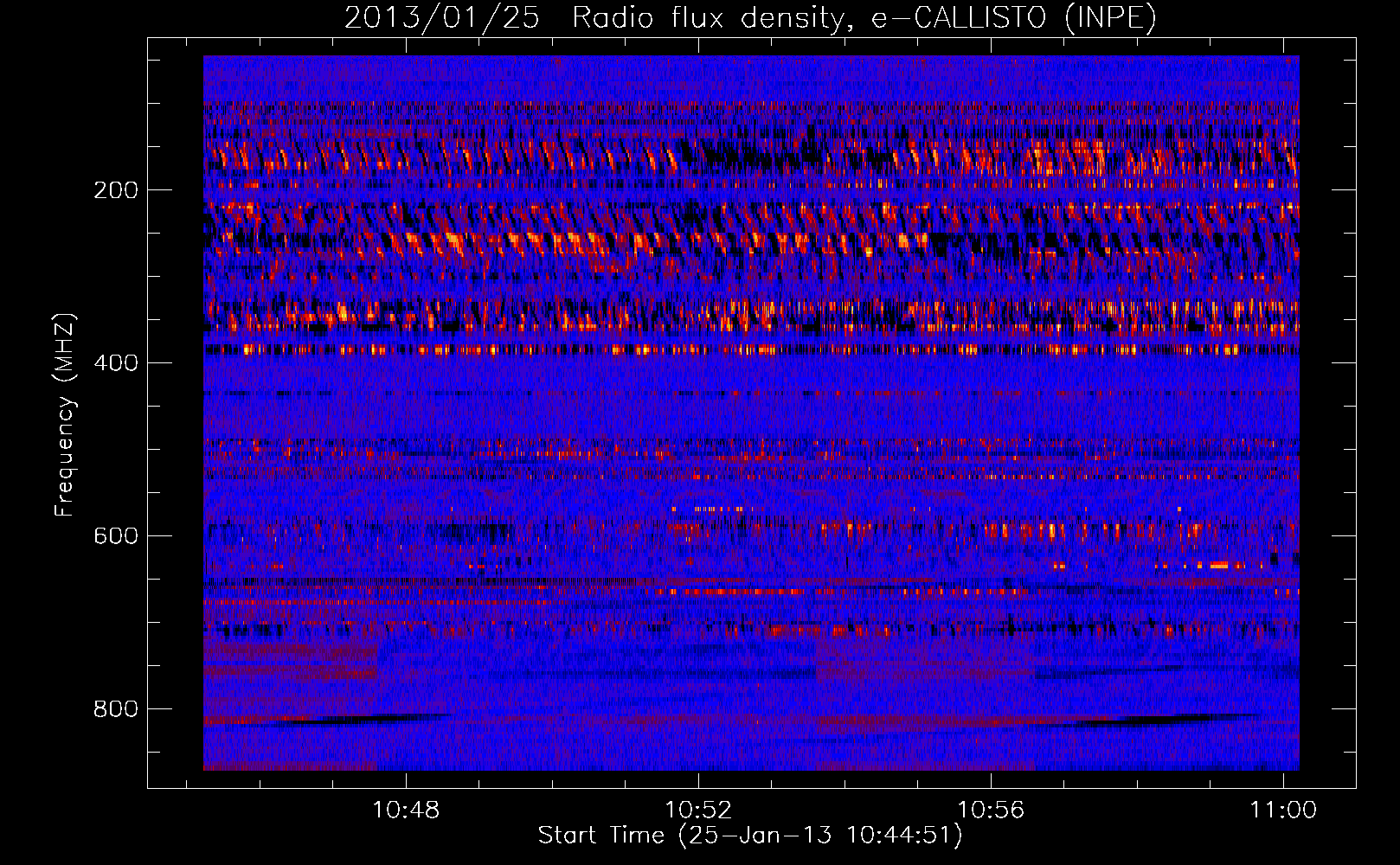
Task: Click the '10:48' time tick label
Action: 406,810
